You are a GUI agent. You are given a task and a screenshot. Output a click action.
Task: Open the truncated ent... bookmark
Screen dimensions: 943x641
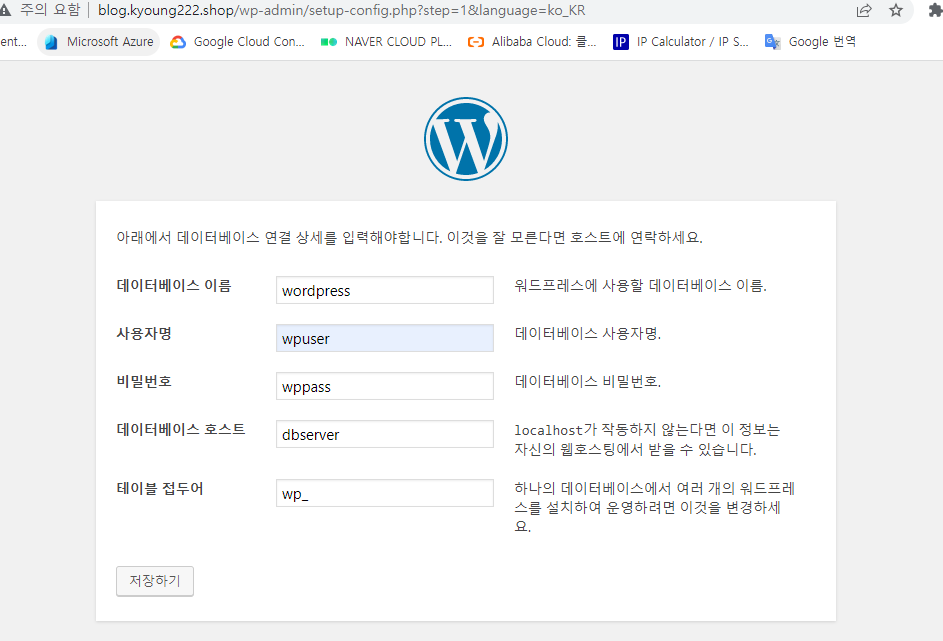[x=13, y=41]
